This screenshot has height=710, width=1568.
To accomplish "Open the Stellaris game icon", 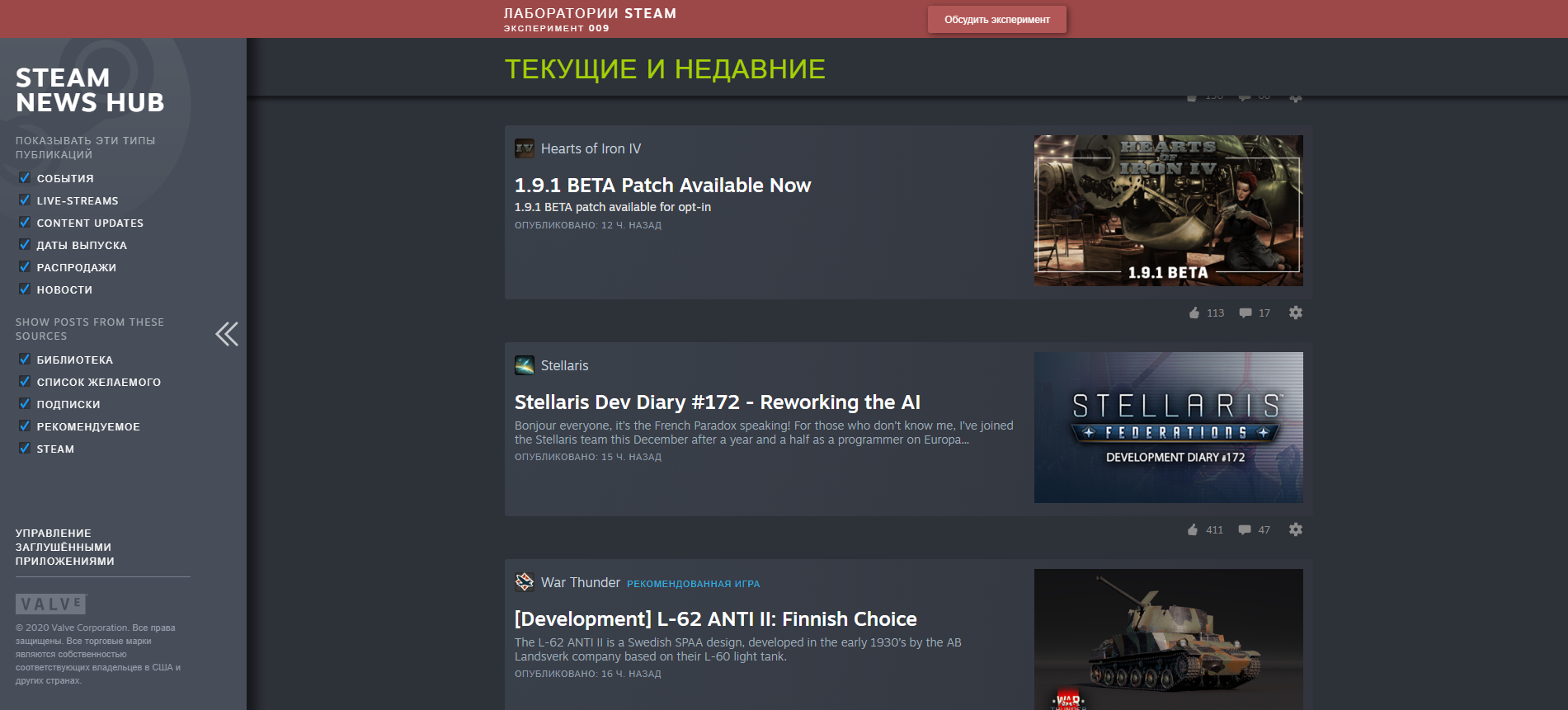I will pyautogui.click(x=525, y=365).
